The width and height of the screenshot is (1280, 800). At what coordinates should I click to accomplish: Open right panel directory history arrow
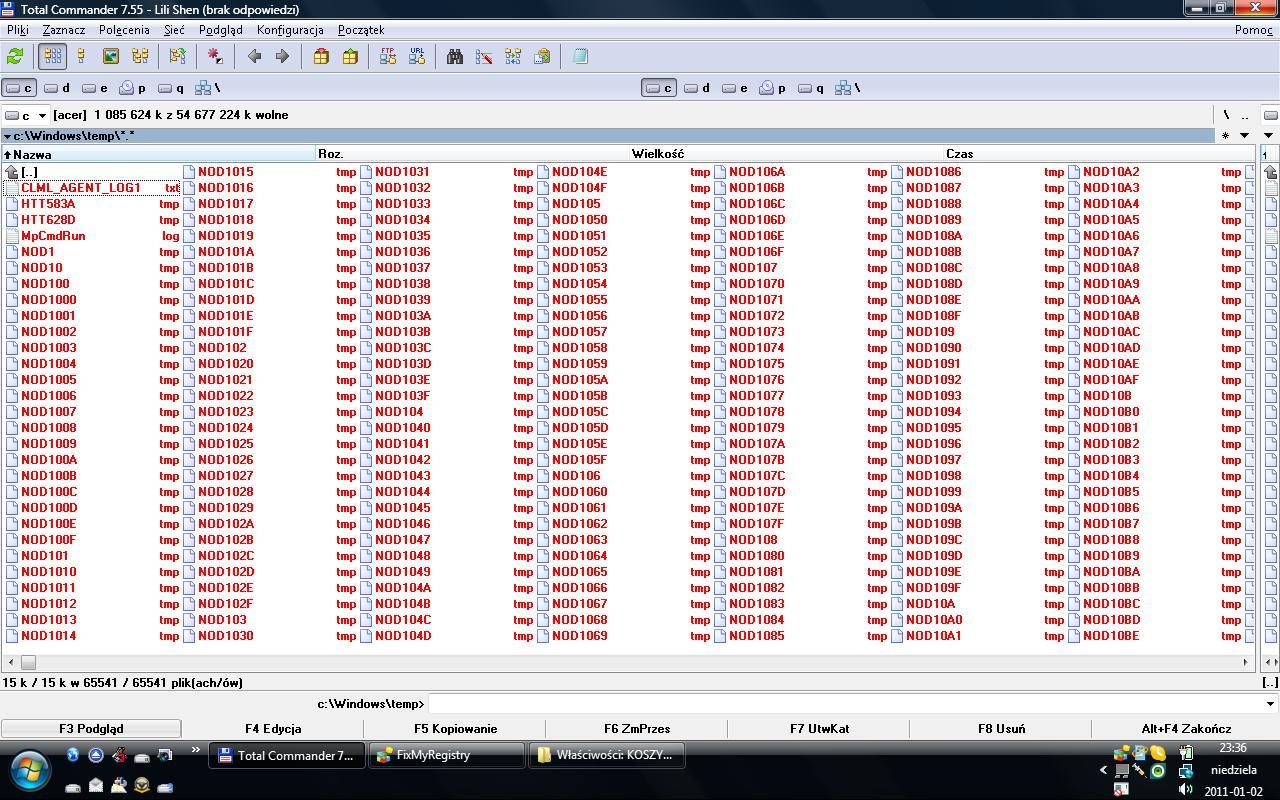click(x=1269, y=136)
